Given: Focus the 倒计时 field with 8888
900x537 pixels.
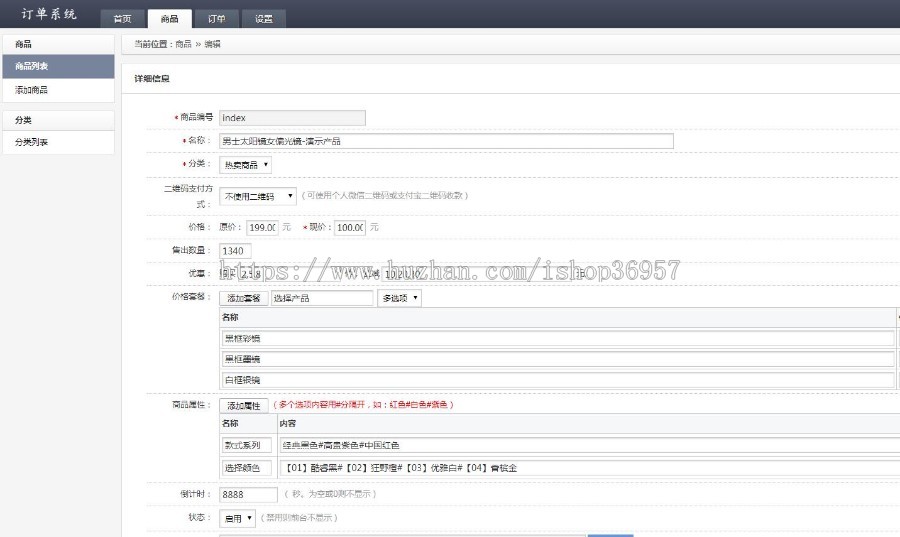Looking at the screenshot, I should [249, 495].
